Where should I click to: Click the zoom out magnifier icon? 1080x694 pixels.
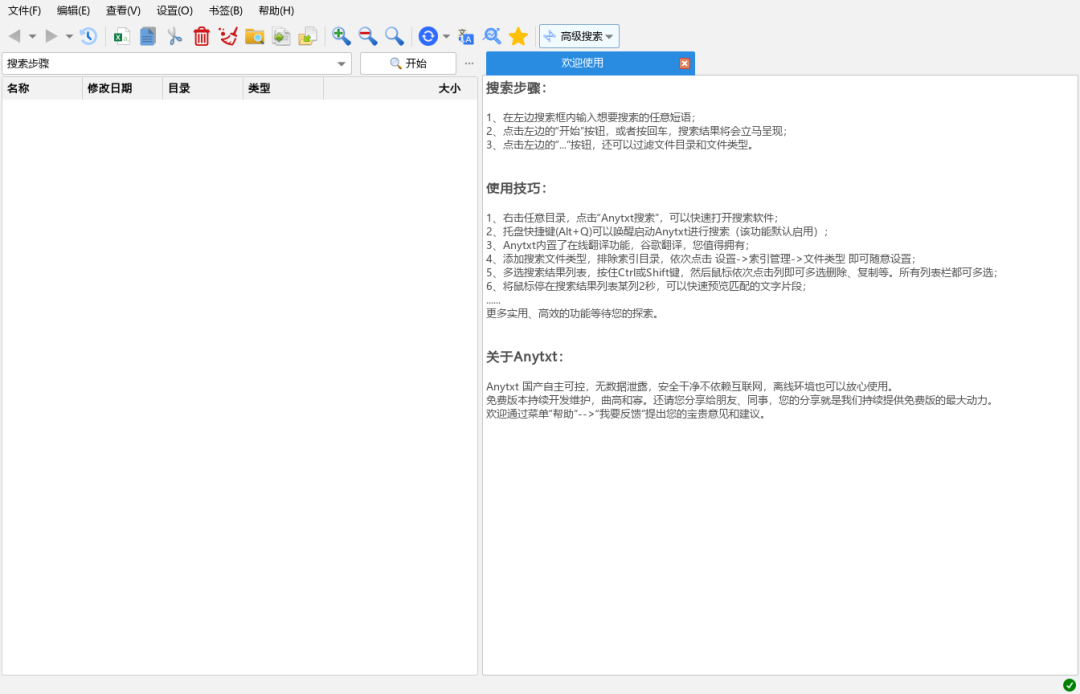pos(368,36)
